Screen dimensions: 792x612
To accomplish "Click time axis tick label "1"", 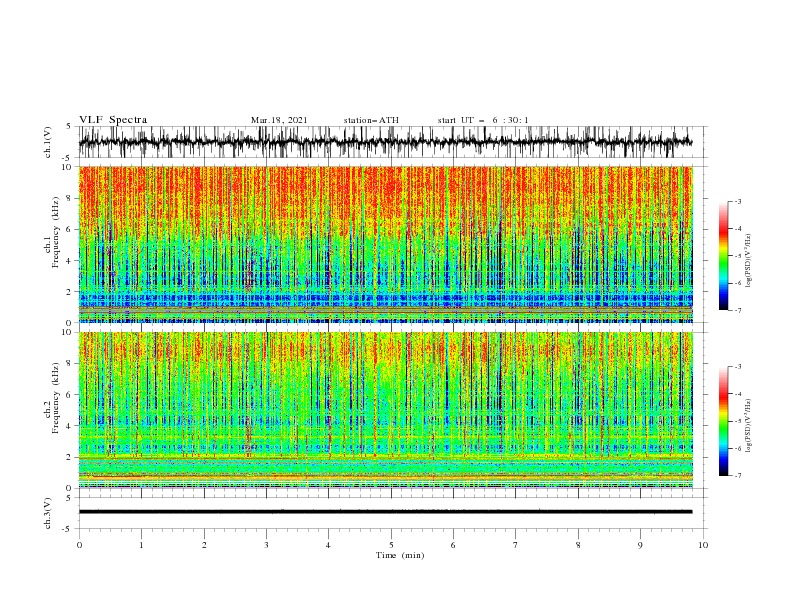I will pyautogui.click(x=141, y=545).
